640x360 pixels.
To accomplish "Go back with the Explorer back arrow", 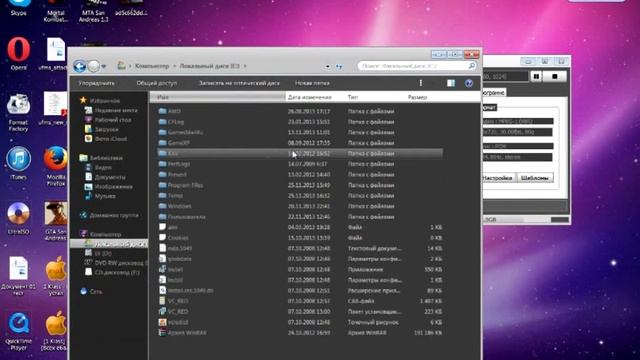I will [x=80, y=66].
